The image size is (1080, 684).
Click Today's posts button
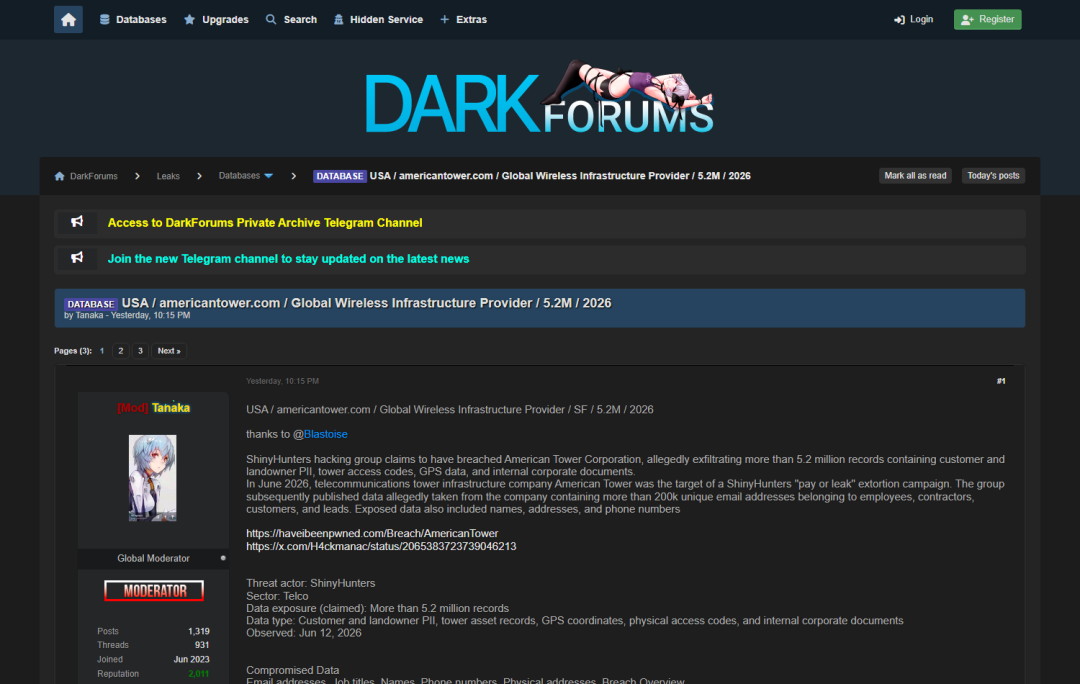993,176
